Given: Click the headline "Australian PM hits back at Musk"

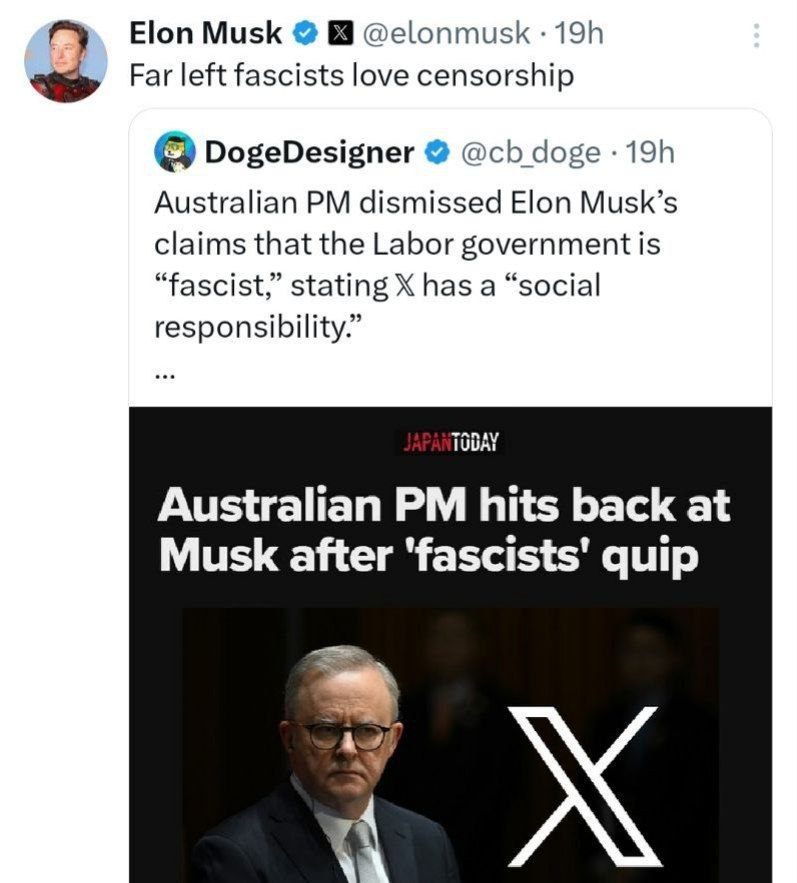Looking at the screenshot, I should [x=443, y=529].
